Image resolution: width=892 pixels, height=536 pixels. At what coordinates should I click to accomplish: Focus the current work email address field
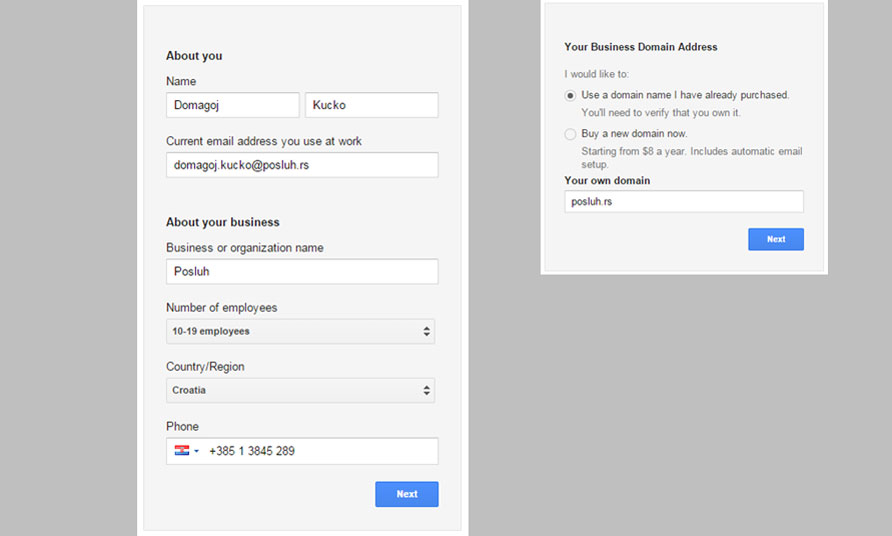tap(302, 165)
